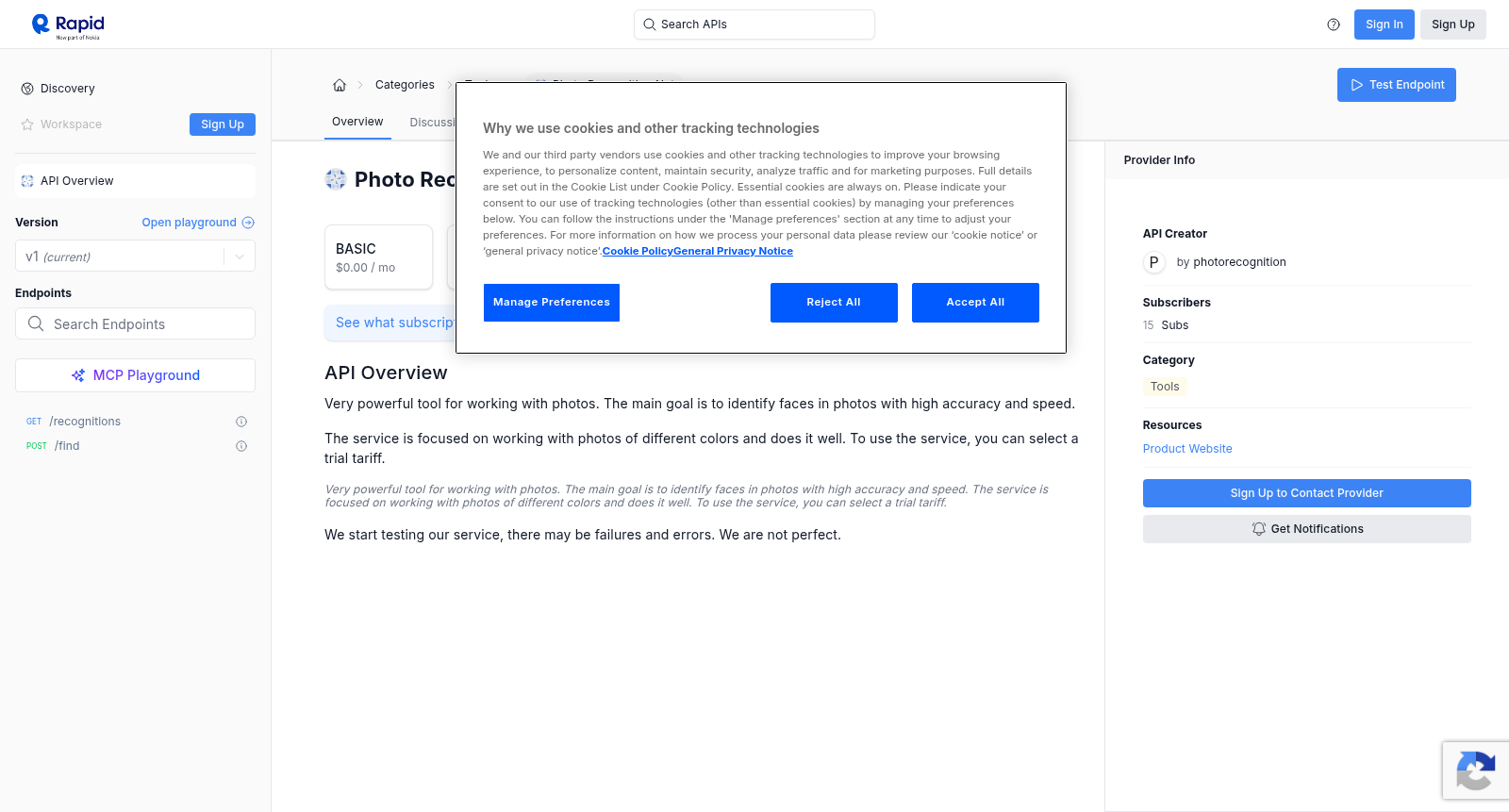Image resolution: width=1509 pixels, height=812 pixels.
Task: Open the POST /find endpoint
Action: pos(135,446)
